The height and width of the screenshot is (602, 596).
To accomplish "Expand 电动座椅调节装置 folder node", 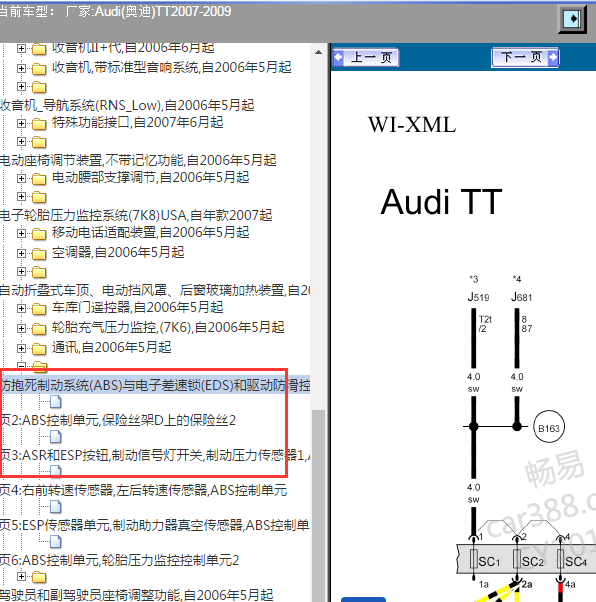I will pyautogui.click(x=22, y=142).
